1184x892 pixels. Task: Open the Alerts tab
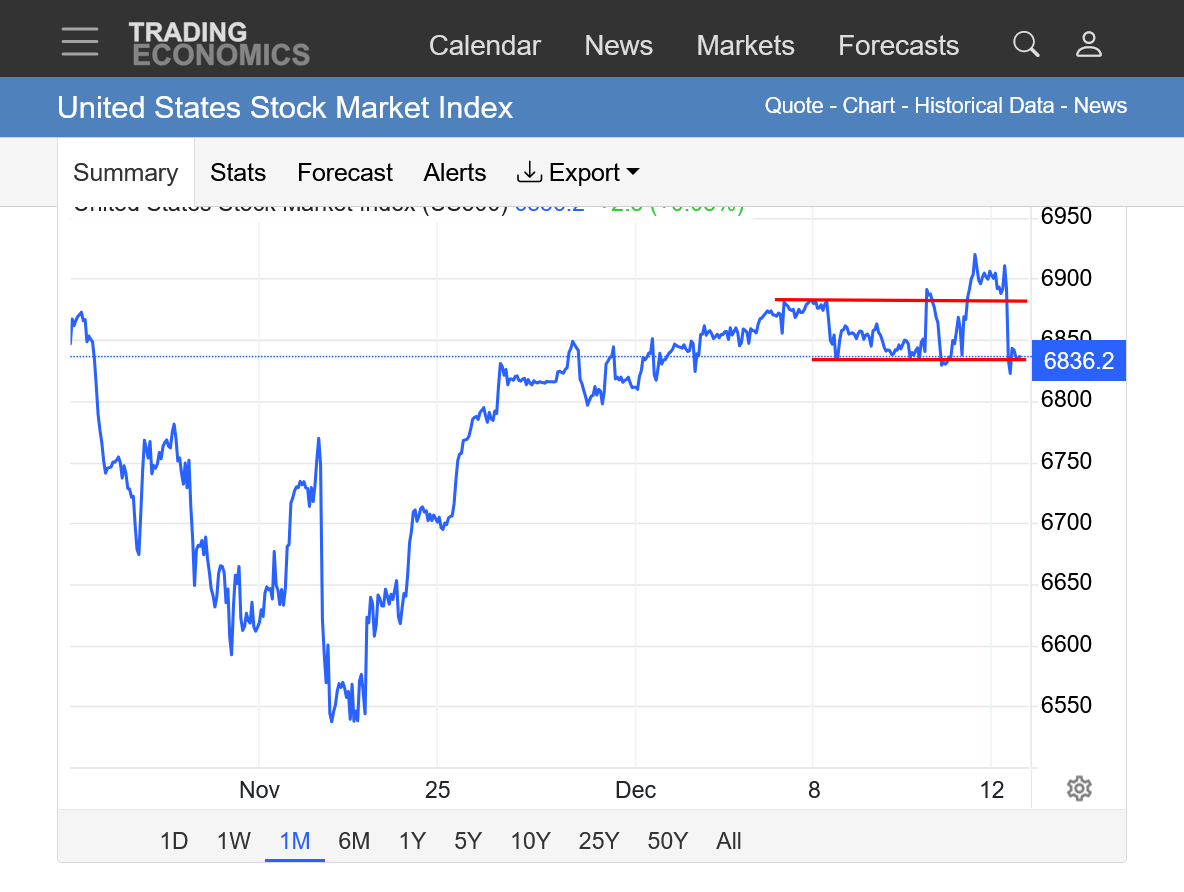455,173
